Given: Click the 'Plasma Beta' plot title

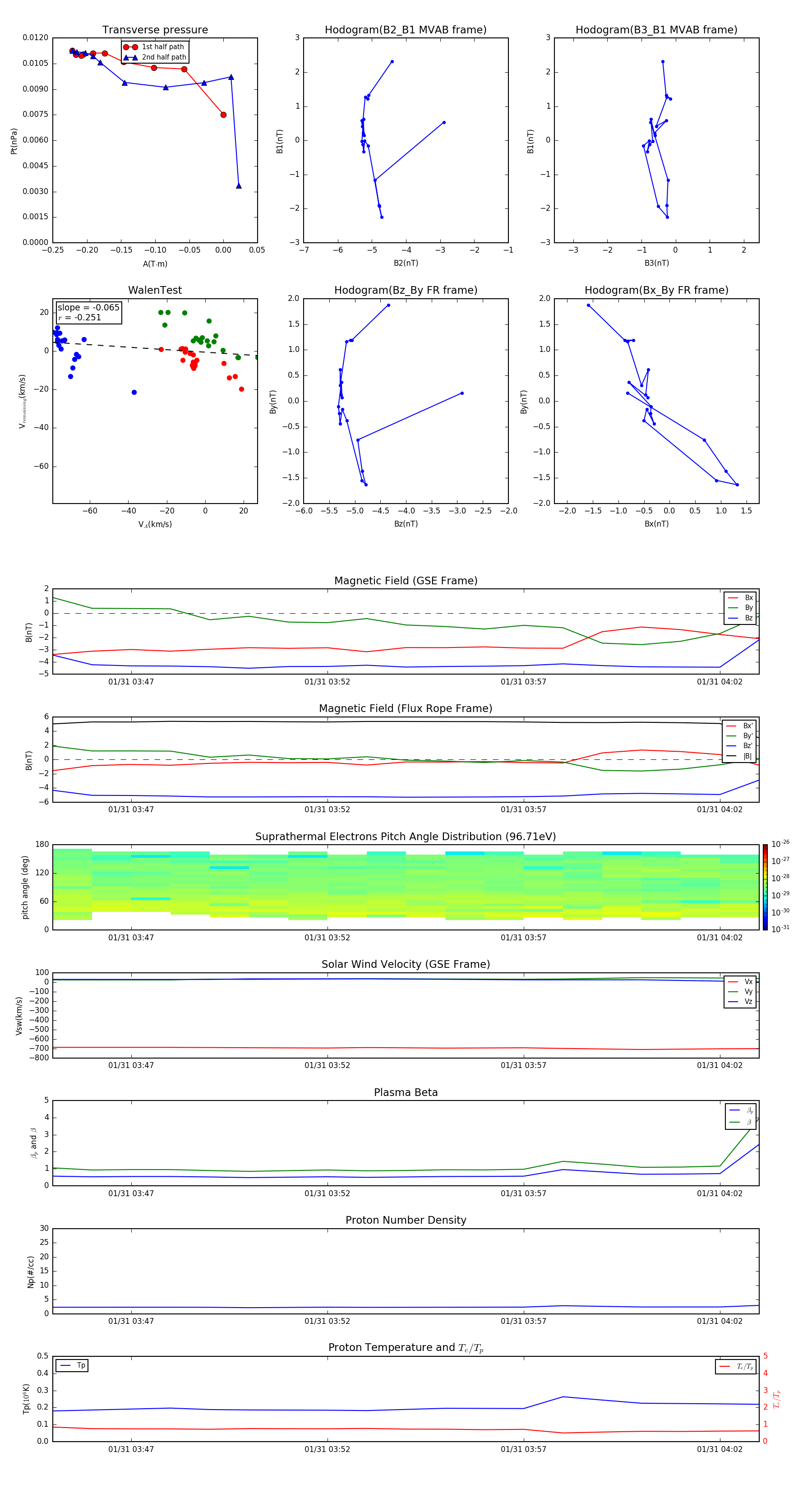Looking at the screenshot, I should pyautogui.click(x=406, y=1092).
